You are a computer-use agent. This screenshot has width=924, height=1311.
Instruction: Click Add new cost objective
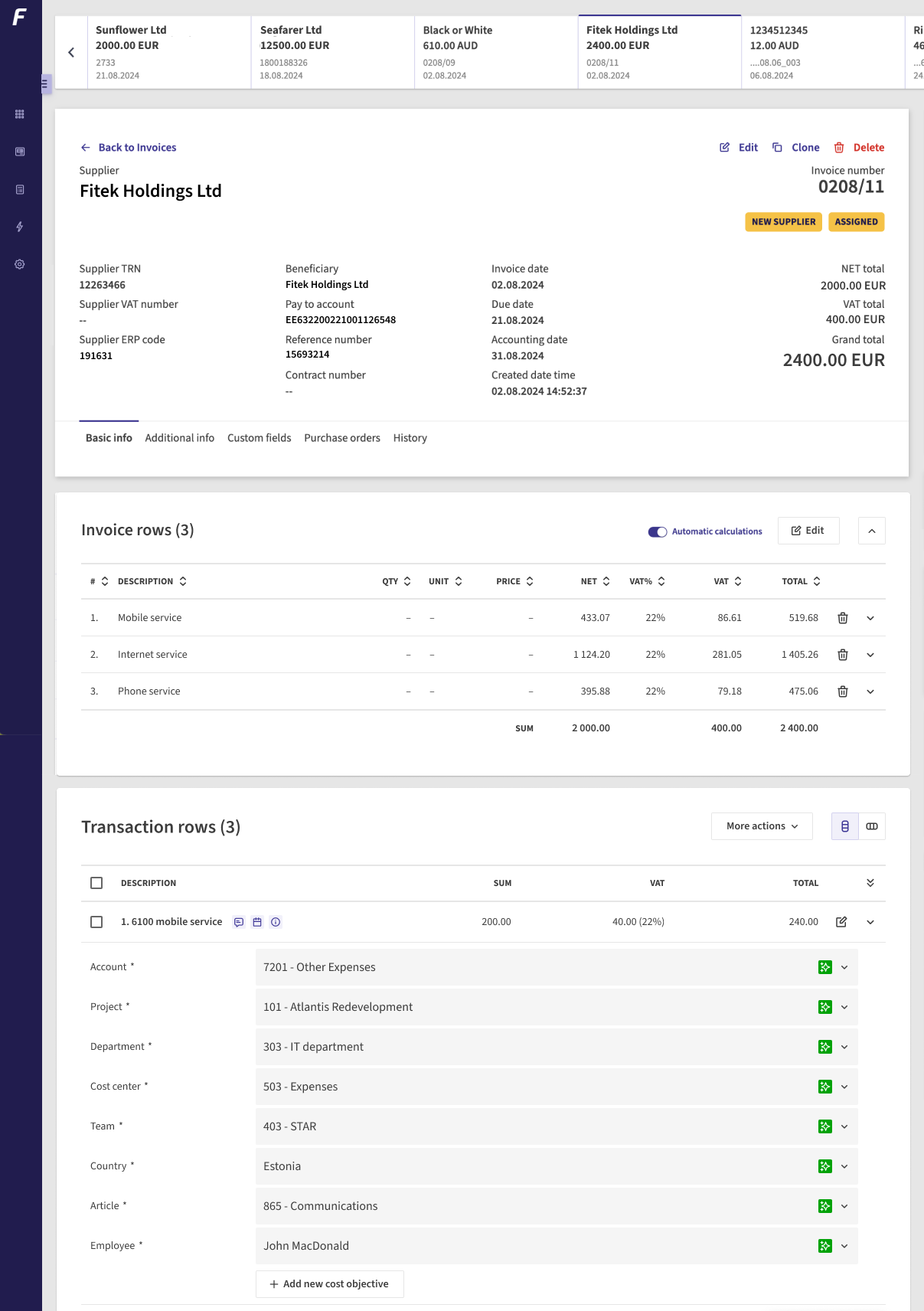coord(330,1284)
